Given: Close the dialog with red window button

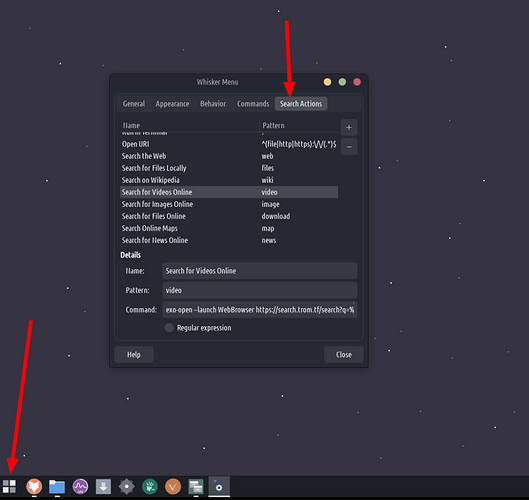Looking at the screenshot, I should tap(357, 82).
